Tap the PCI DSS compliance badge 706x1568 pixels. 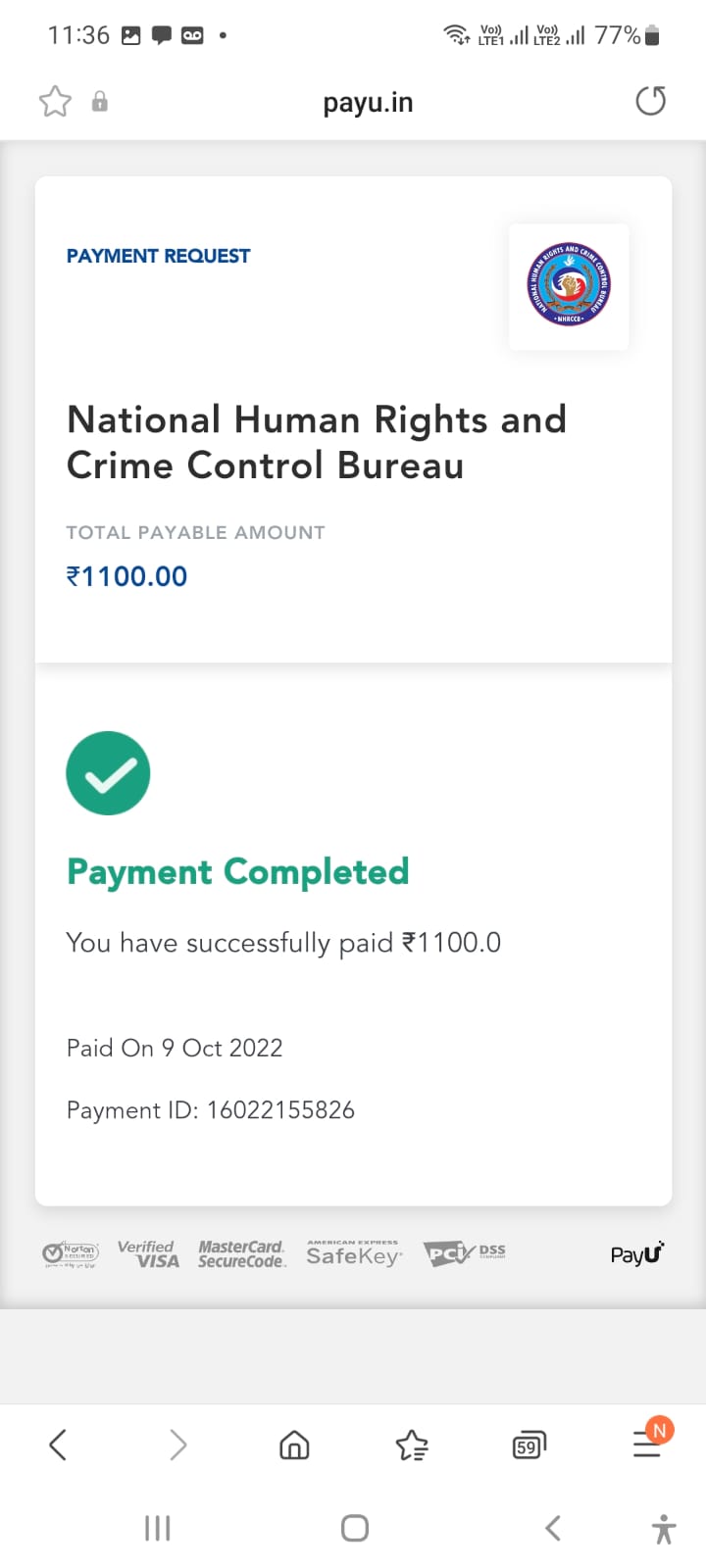pos(465,1253)
